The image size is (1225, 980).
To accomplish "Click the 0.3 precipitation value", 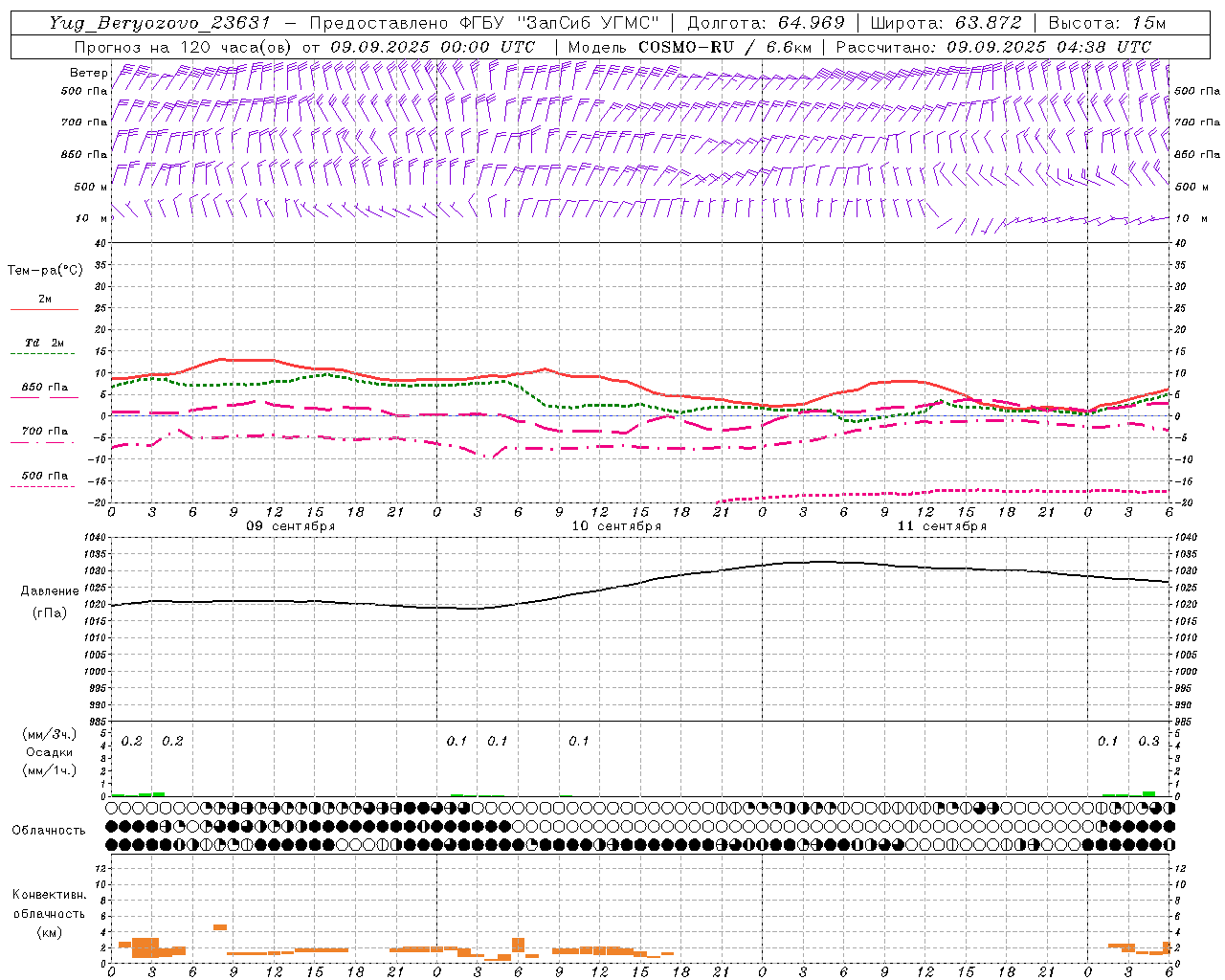I will pos(1148,742).
